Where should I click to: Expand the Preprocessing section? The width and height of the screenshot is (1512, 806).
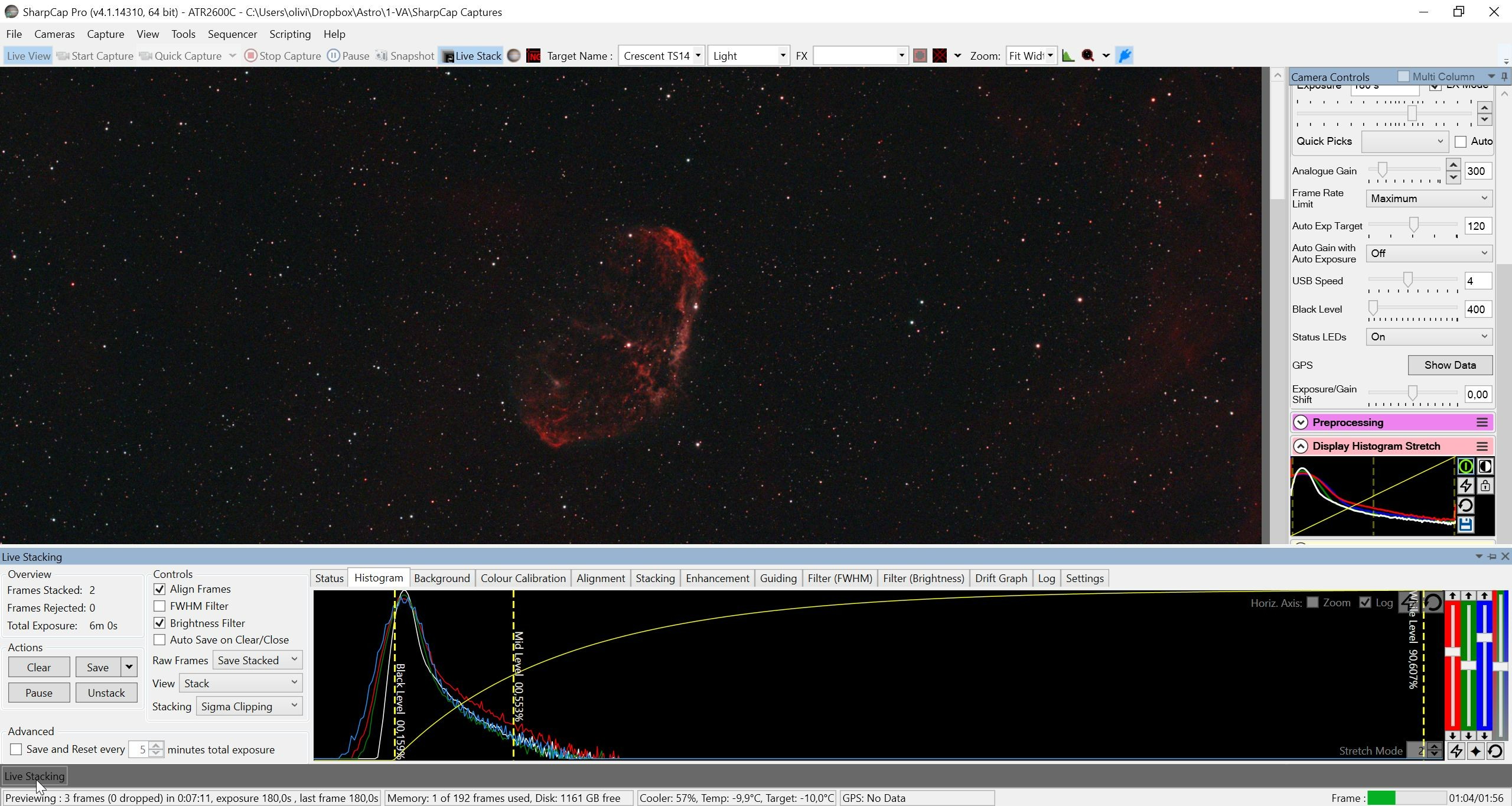(1301, 422)
